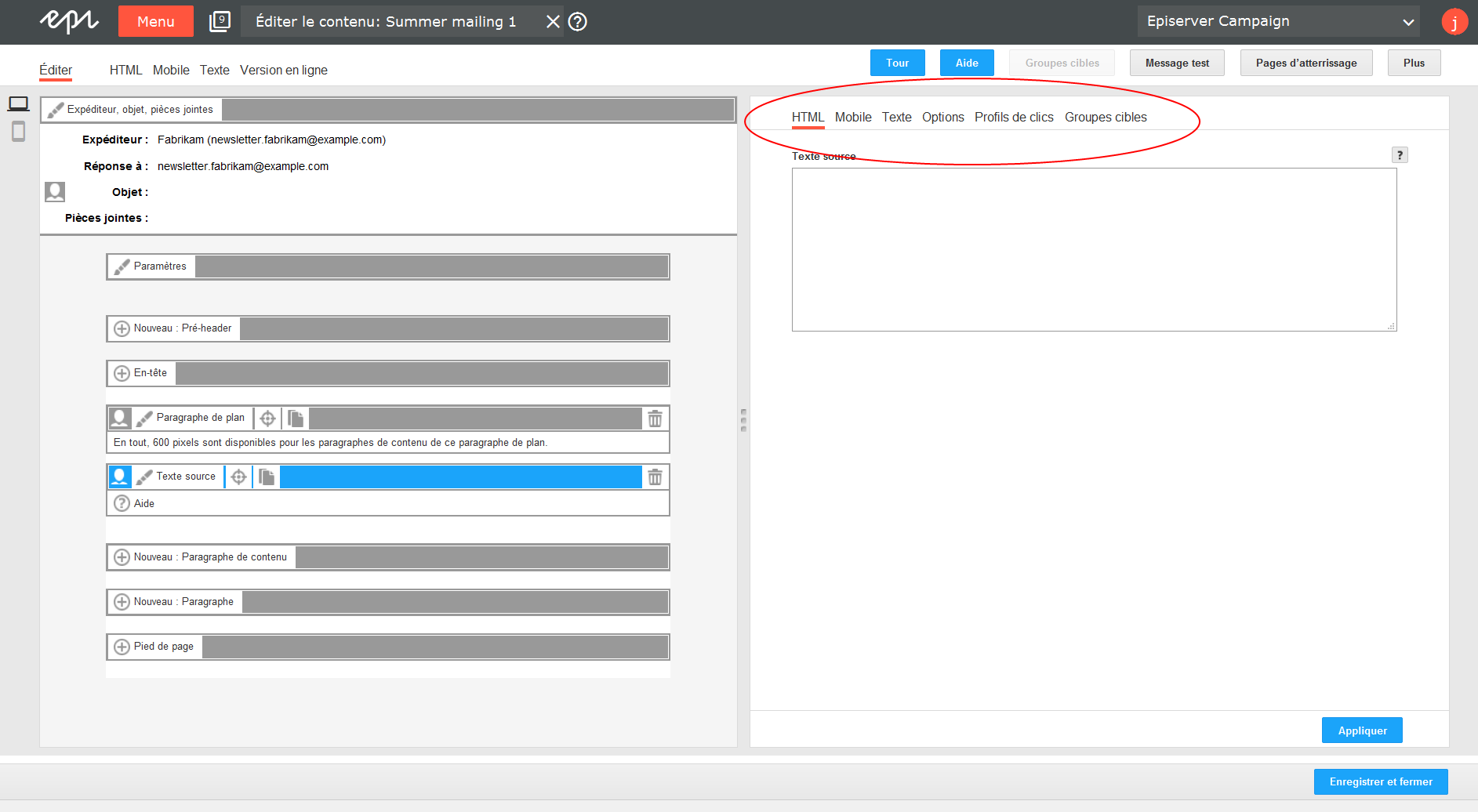Image resolution: width=1478 pixels, height=812 pixels.
Task: Click Enregistrer et fermer button
Action: pos(1381,781)
